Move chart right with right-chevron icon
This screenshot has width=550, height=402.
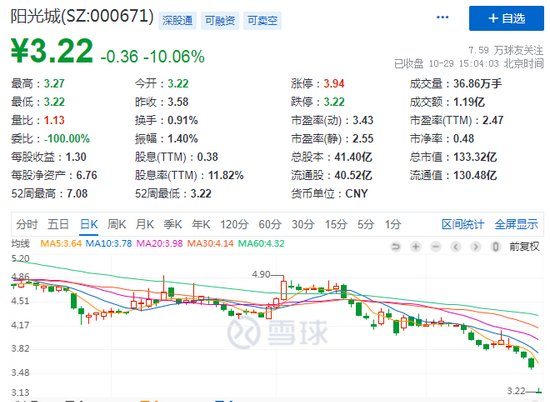pyautogui.click(x=476, y=247)
